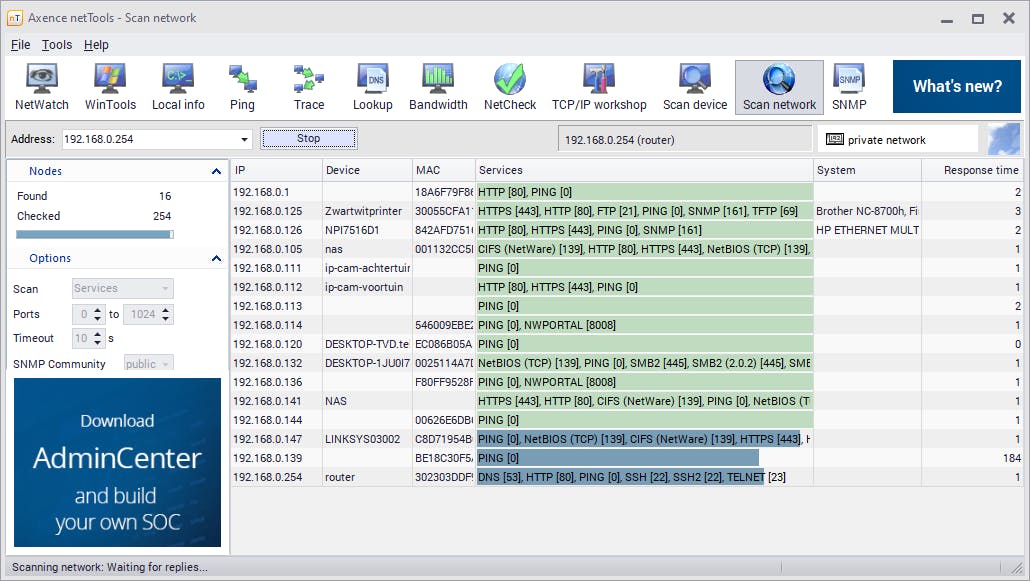
Task: Sort by the System column header
Action: 867,170
